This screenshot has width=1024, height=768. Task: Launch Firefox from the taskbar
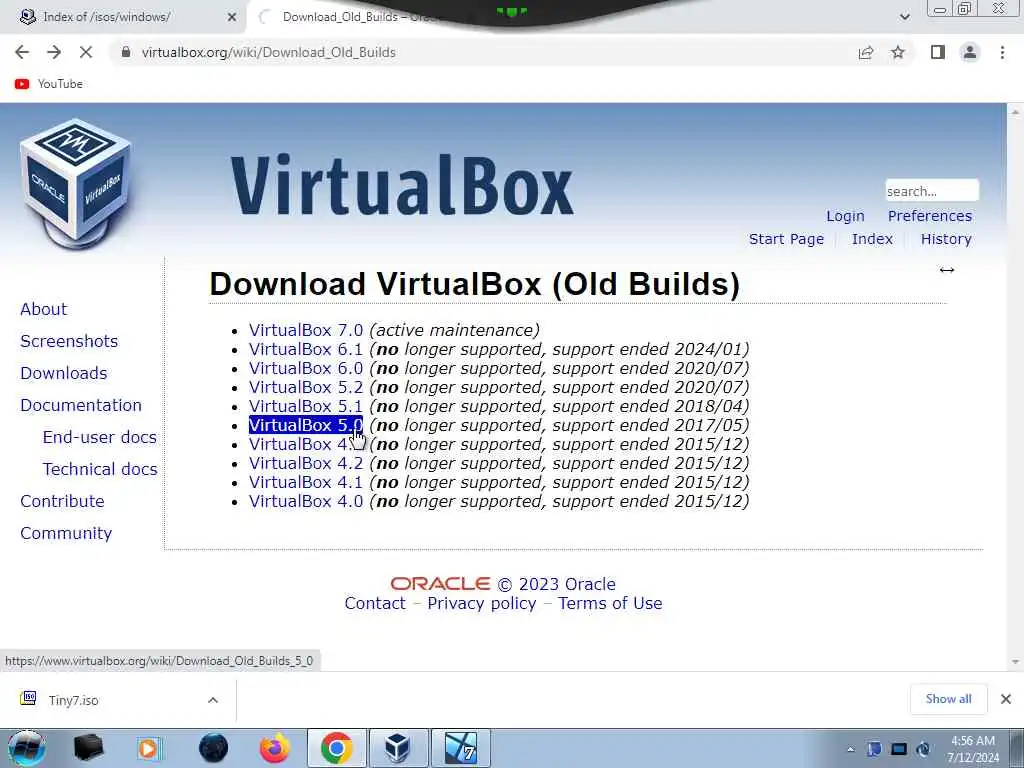pos(275,748)
